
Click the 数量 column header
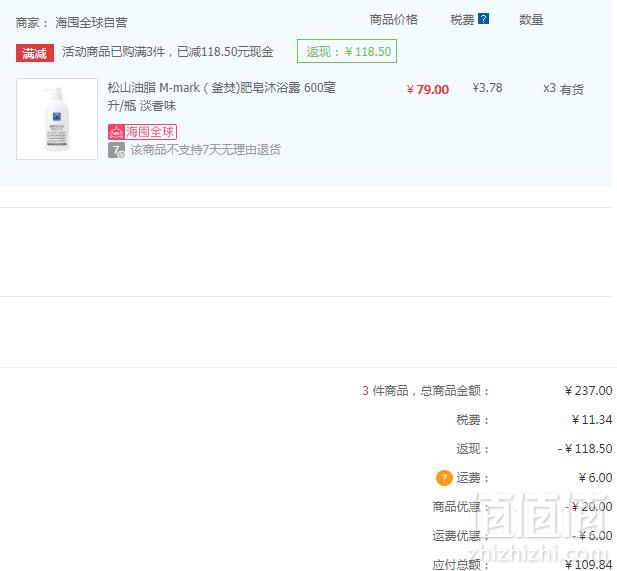pyautogui.click(x=531, y=19)
